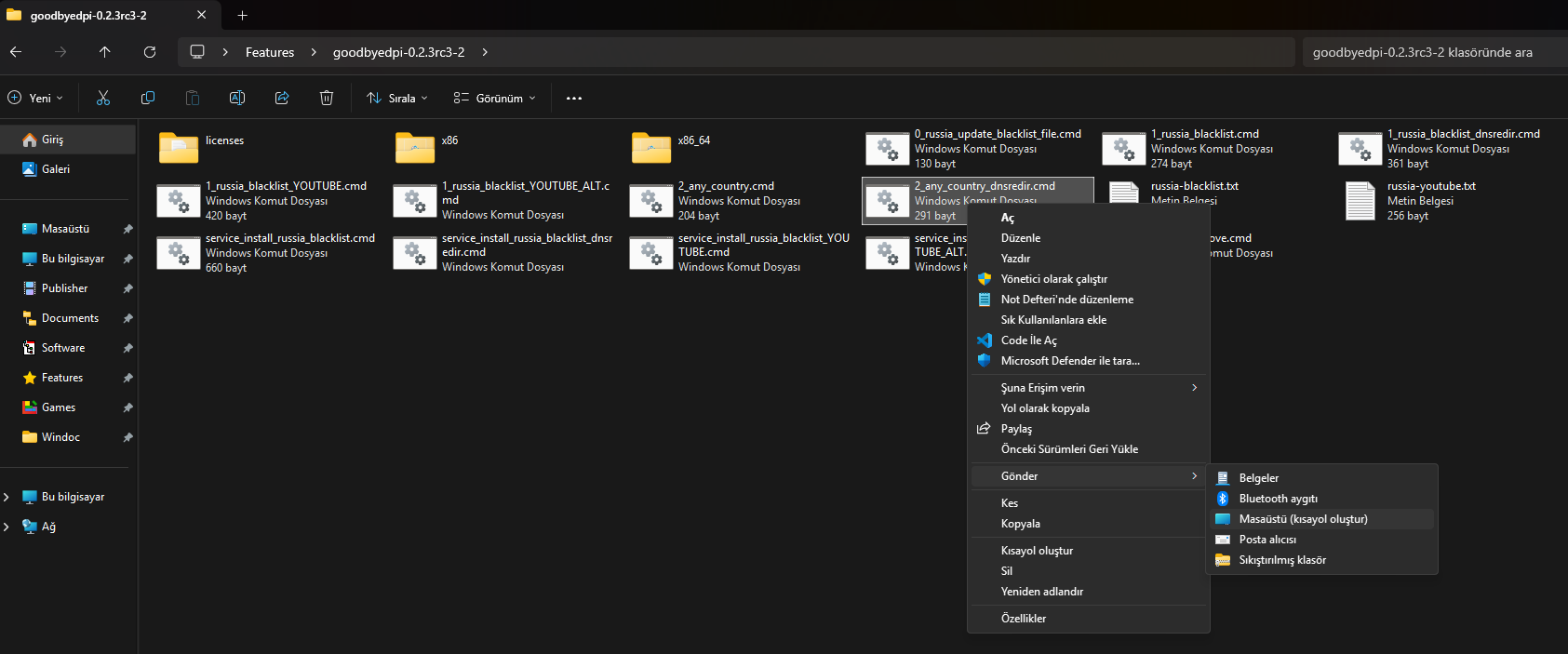Click Aç in context menu

click(x=1089, y=218)
